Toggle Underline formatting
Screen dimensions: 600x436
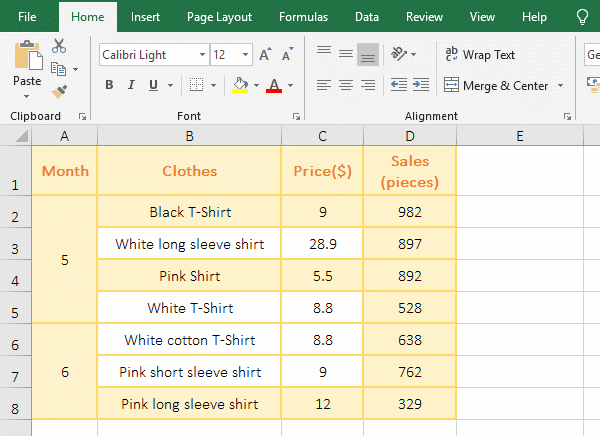click(x=153, y=85)
